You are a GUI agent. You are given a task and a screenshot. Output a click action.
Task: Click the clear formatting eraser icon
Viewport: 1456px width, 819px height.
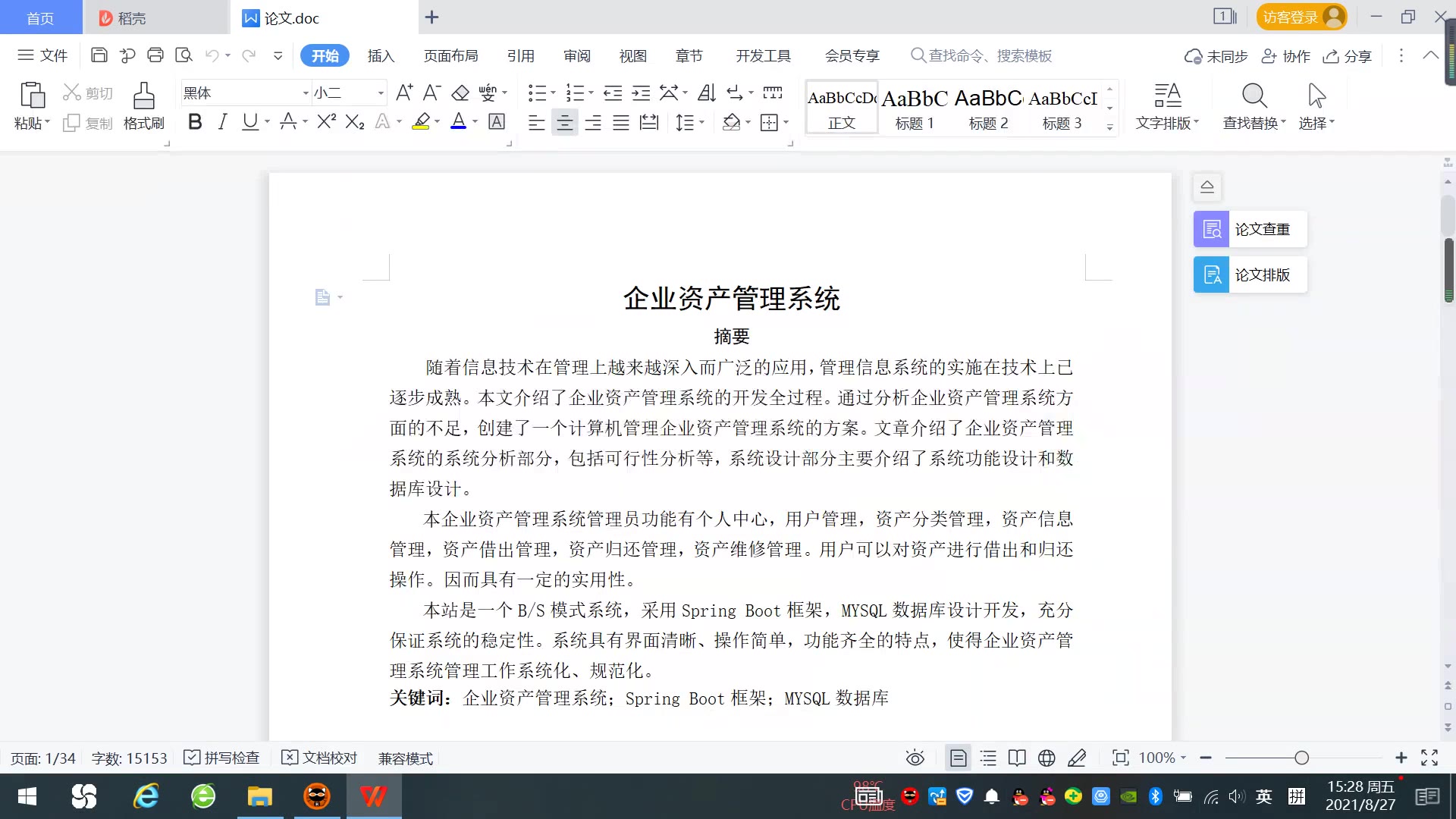click(x=460, y=93)
